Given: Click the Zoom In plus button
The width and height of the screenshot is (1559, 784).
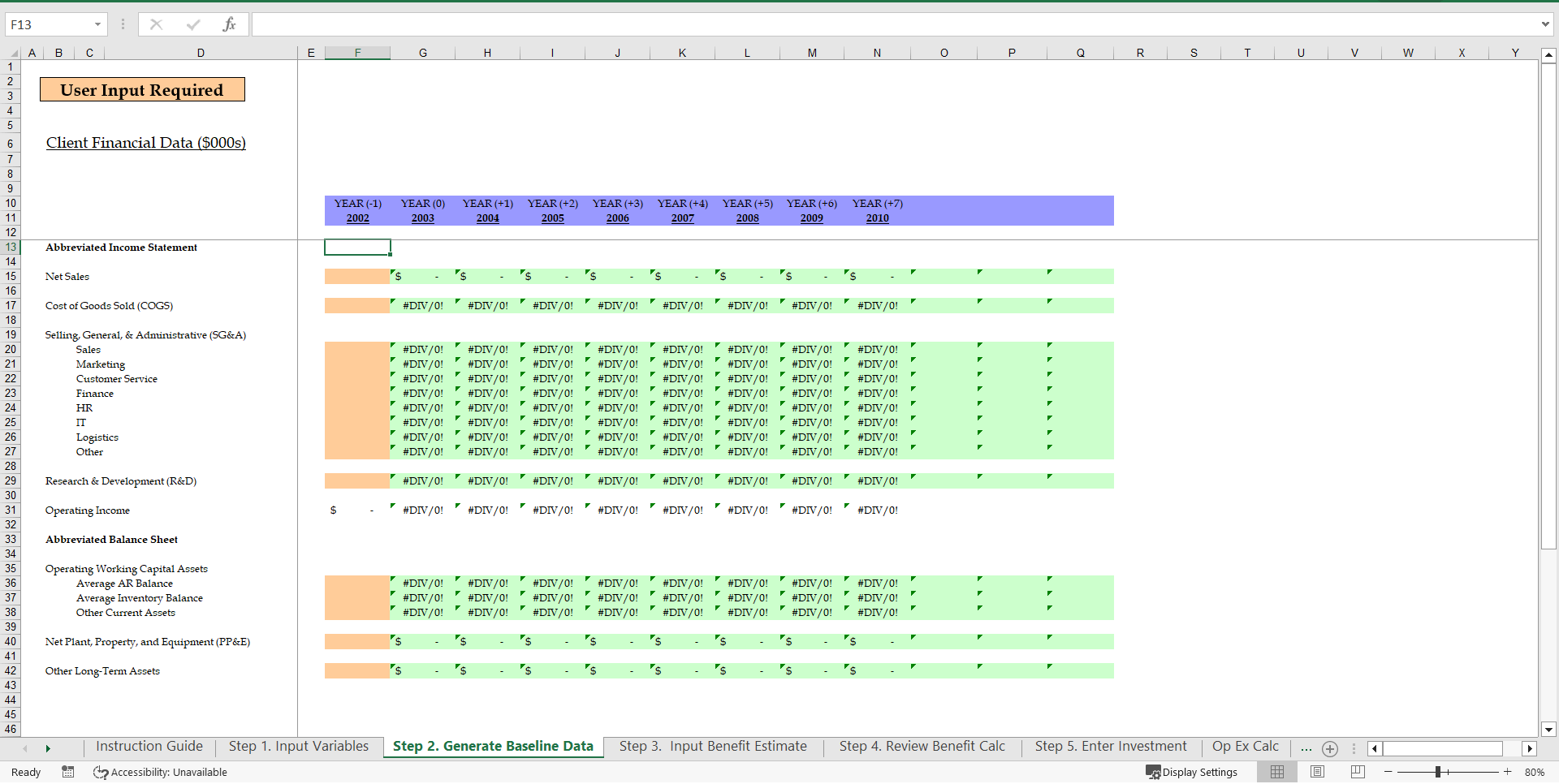Looking at the screenshot, I should [x=1509, y=772].
